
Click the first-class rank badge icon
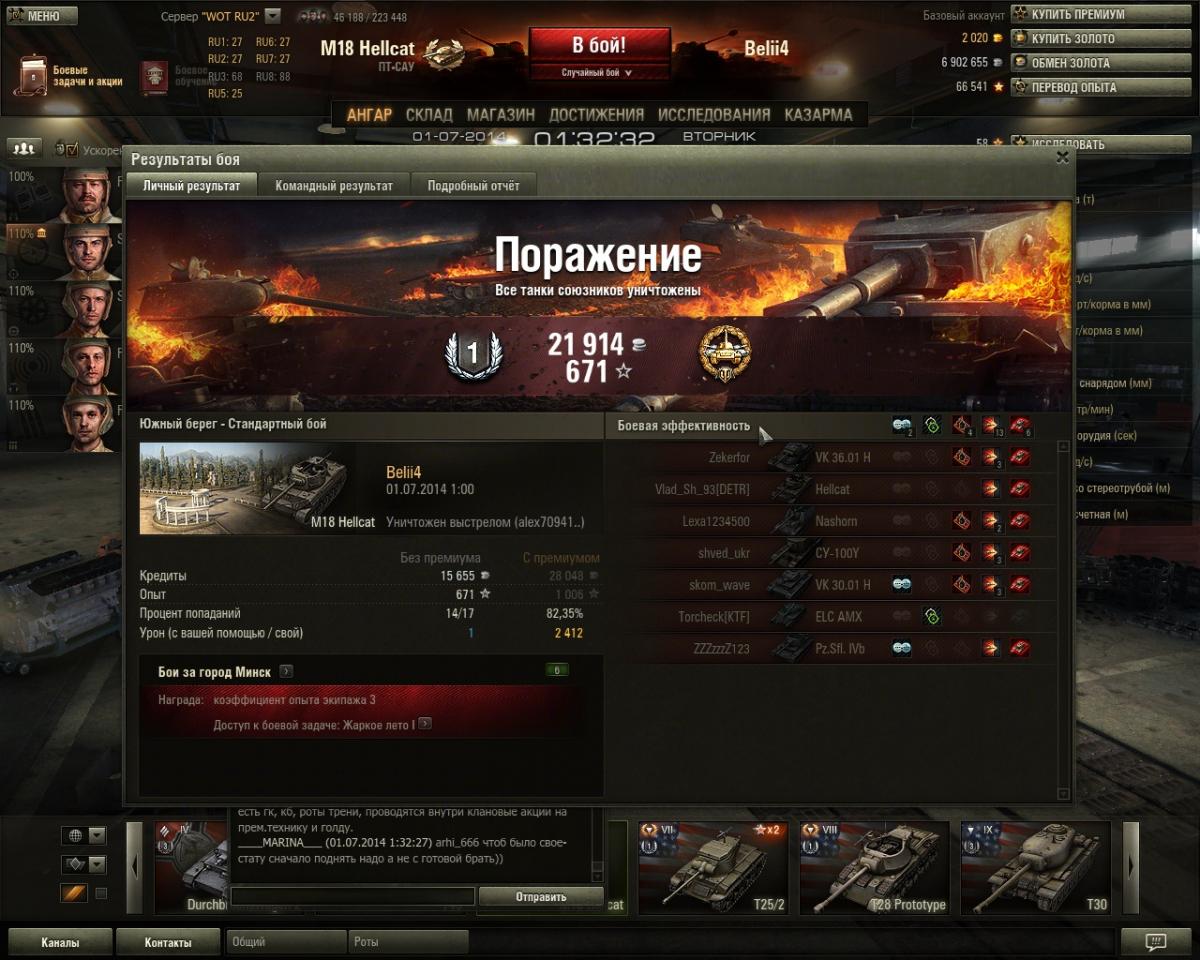point(474,353)
